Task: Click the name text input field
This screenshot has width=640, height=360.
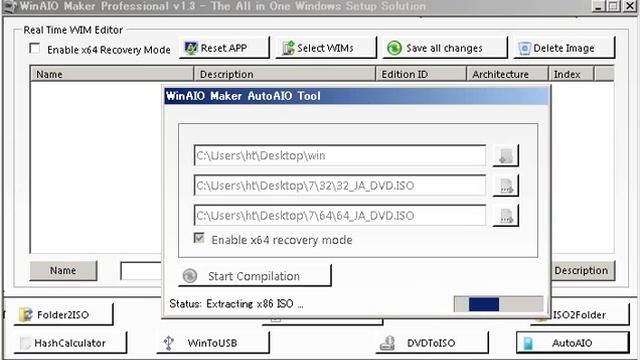Action: 141,271
